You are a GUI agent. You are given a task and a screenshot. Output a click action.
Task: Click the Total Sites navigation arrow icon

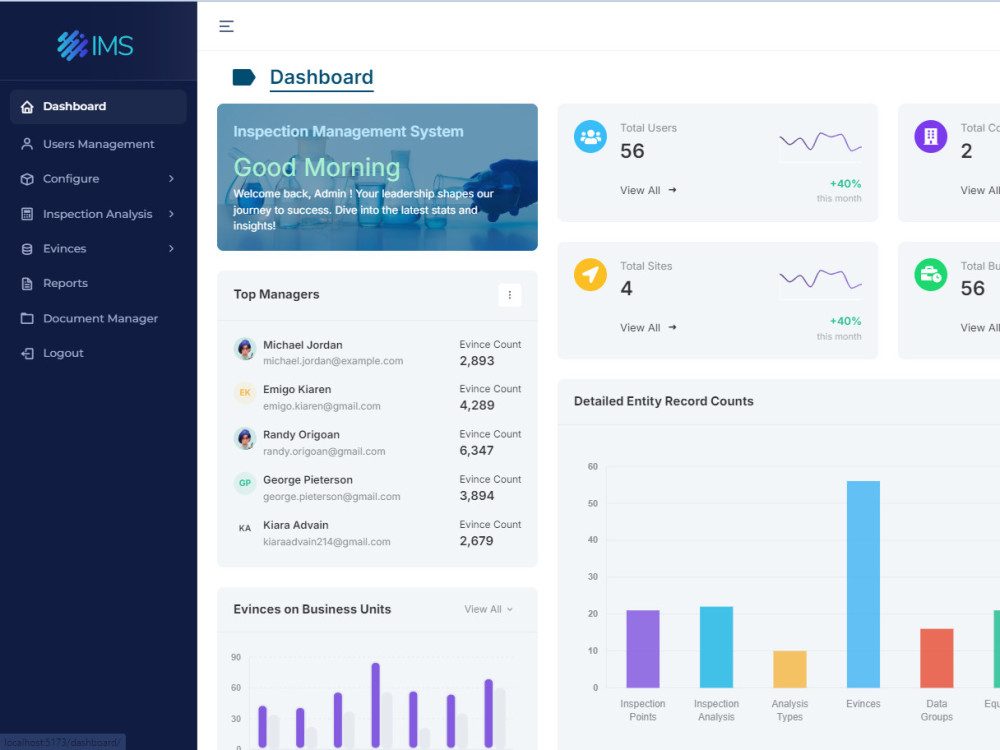[590, 274]
